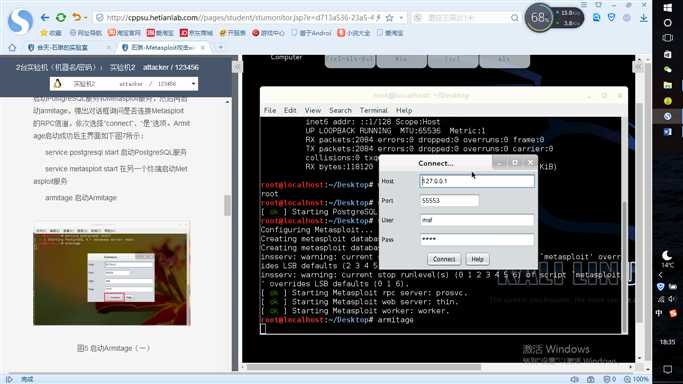The height and width of the screenshot is (384, 683).
Task: Click the browser back arrow
Action: pos(45,17)
